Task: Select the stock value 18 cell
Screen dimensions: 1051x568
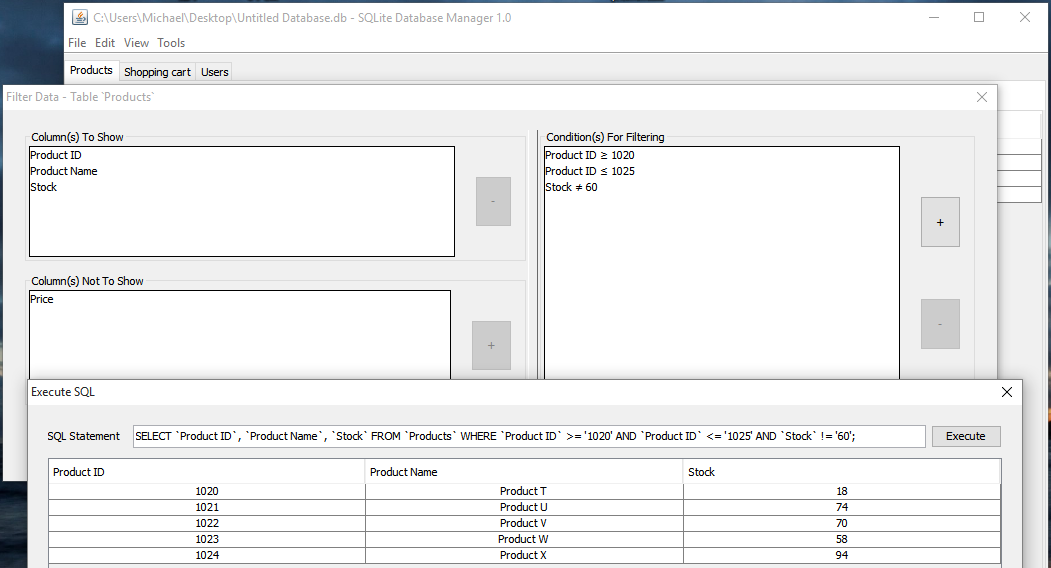Action: (842, 491)
